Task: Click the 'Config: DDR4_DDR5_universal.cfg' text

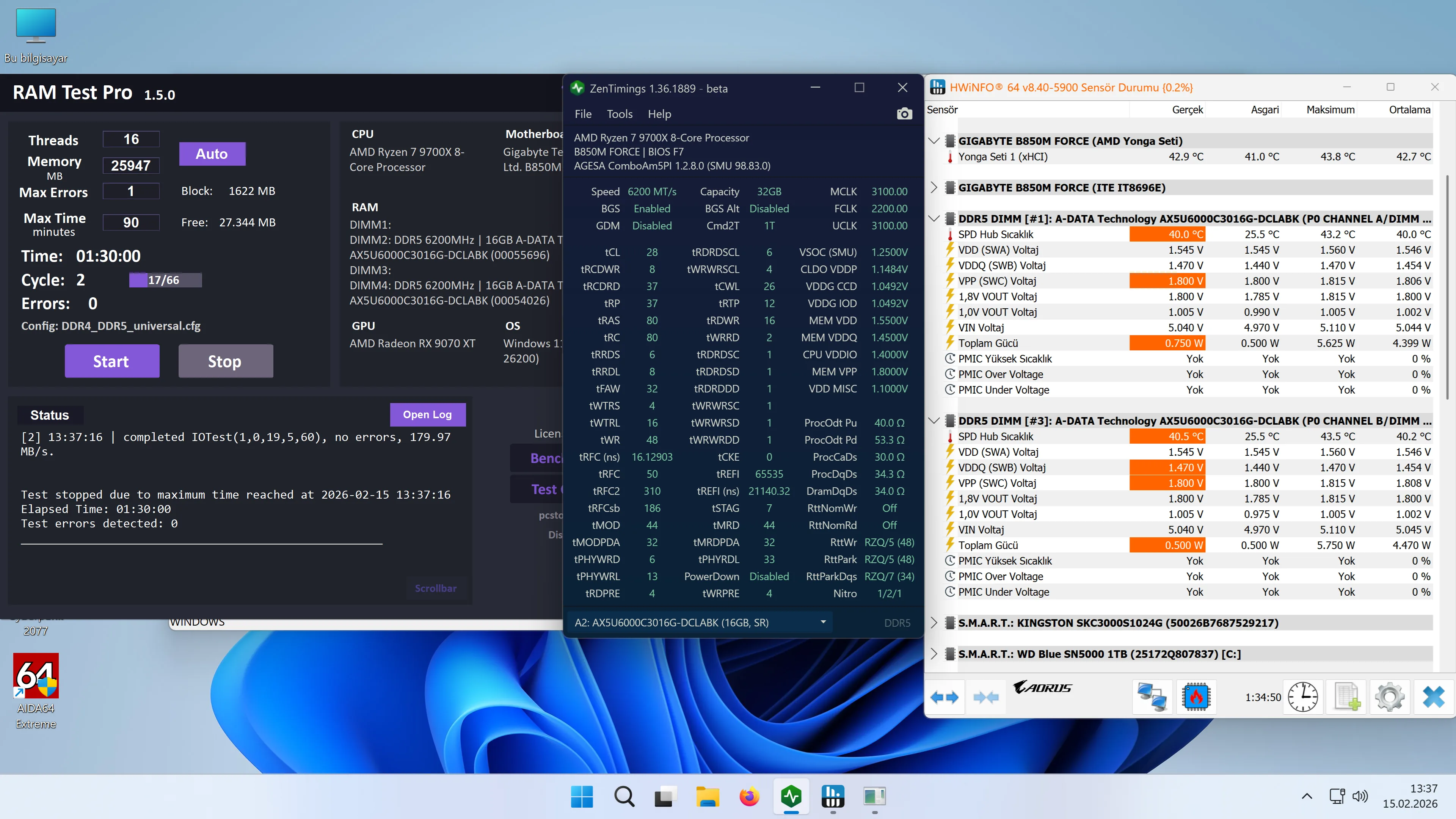Action: pos(111,326)
